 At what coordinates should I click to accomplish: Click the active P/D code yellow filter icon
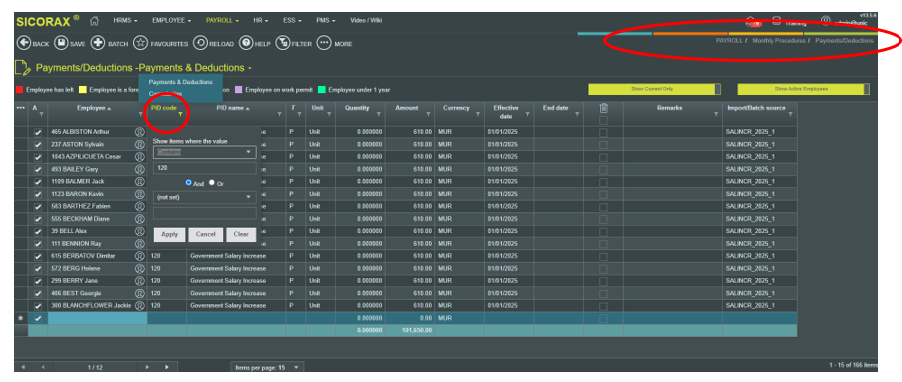coord(179,115)
